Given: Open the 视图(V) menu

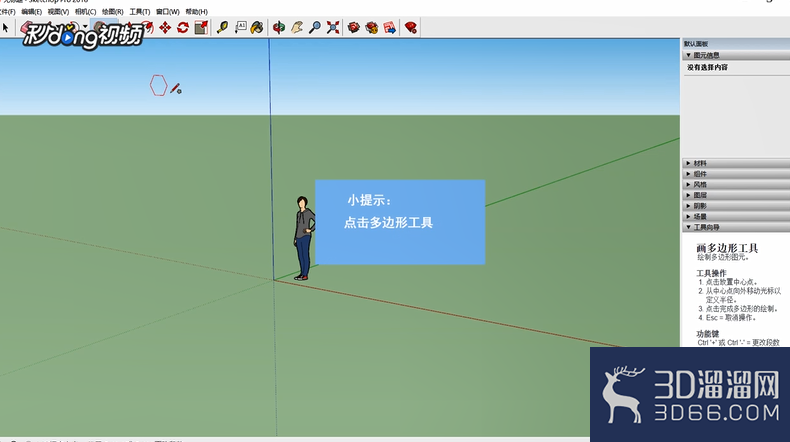Looking at the screenshot, I should pos(58,12).
